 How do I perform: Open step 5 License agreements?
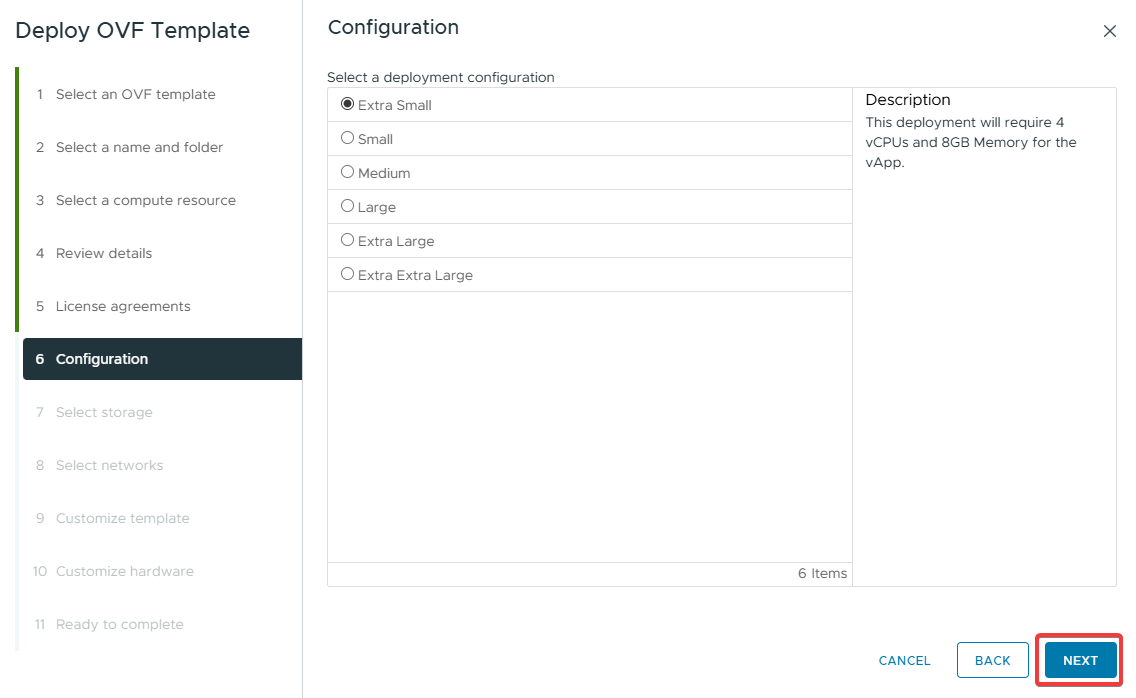click(123, 306)
